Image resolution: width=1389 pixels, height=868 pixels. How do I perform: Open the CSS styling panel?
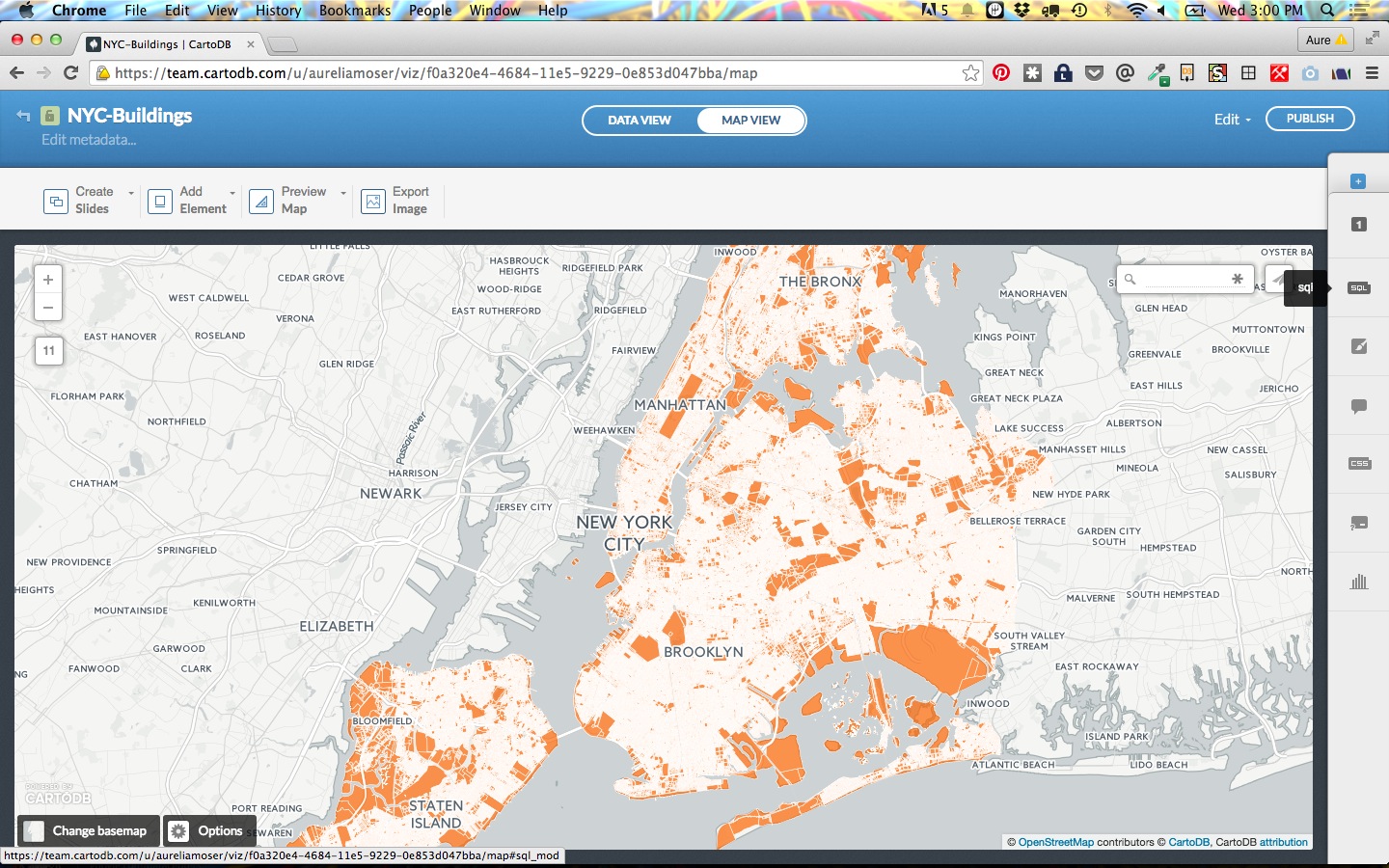tap(1358, 464)
